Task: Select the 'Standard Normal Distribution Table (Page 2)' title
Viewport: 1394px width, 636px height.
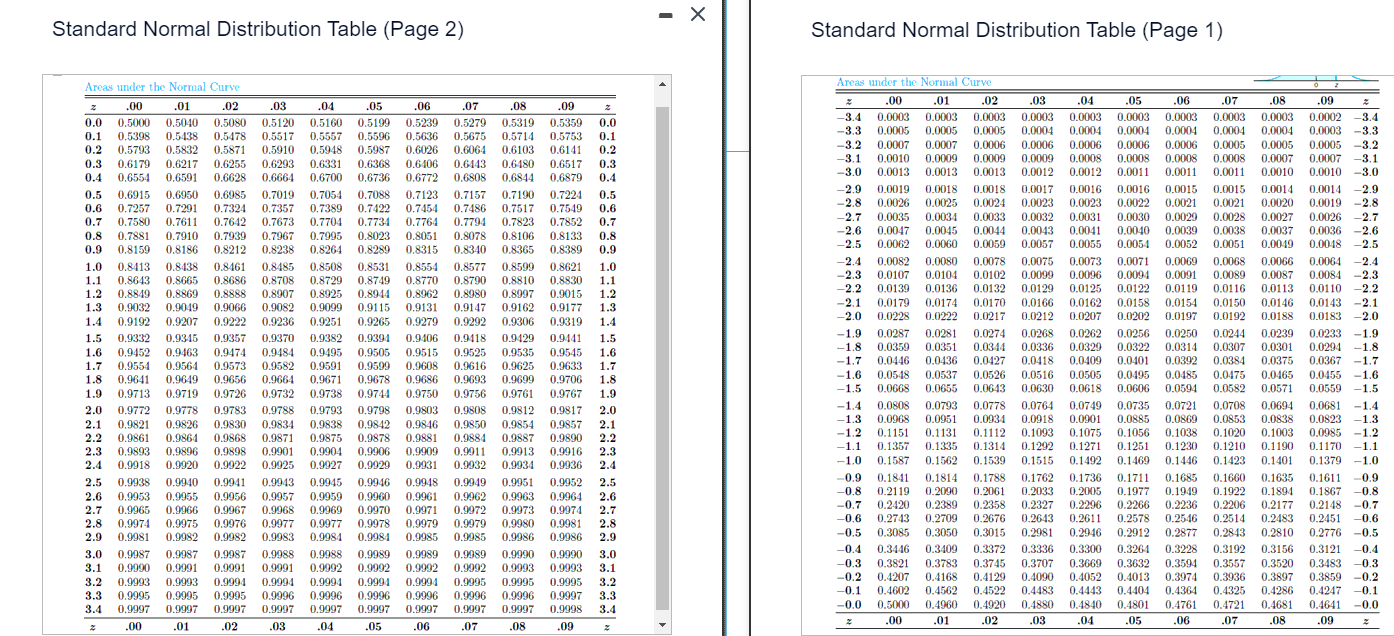Action: pyautogui.click(x=258, y=29)
